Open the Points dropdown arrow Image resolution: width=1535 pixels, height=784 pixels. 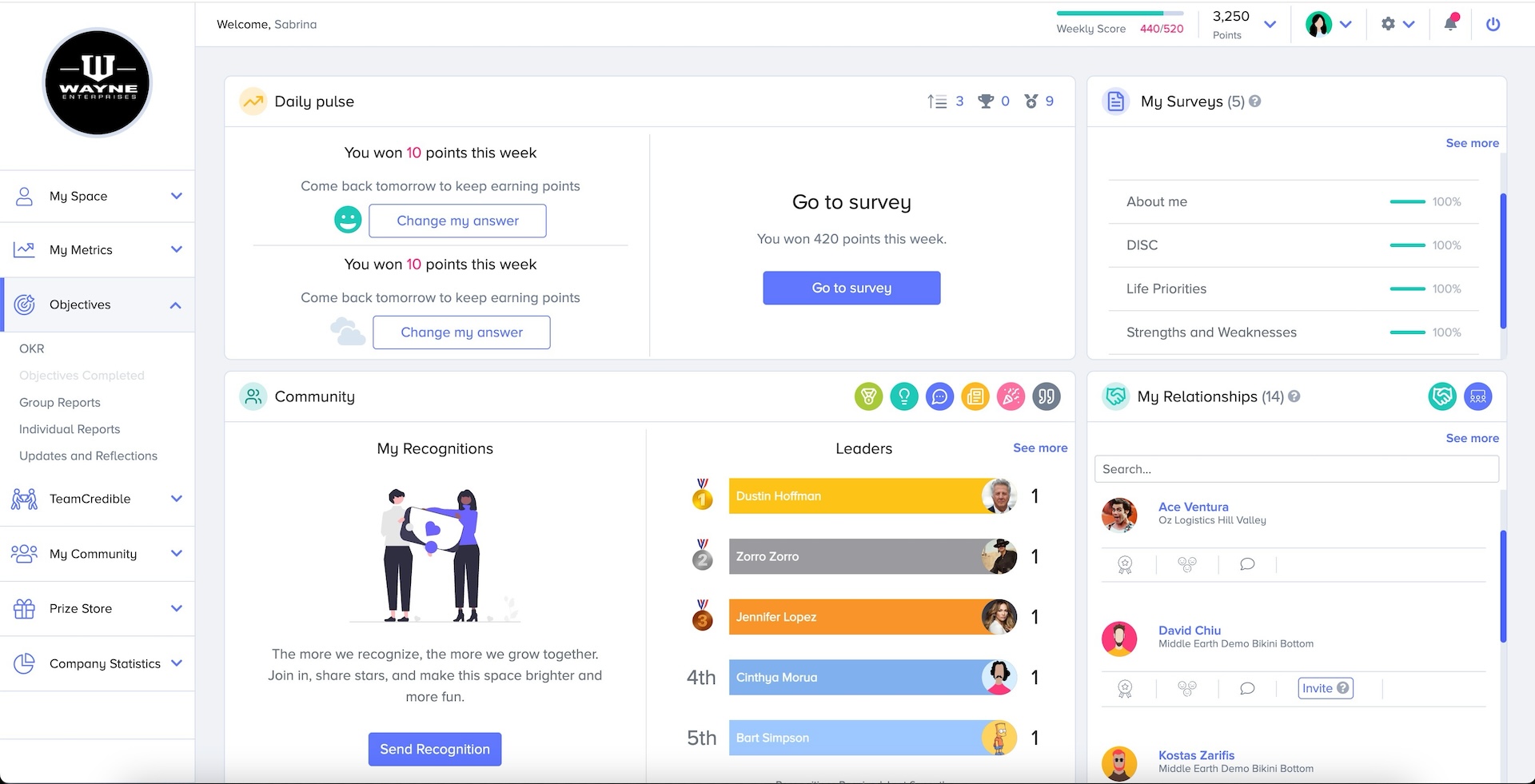[1270, 25]
